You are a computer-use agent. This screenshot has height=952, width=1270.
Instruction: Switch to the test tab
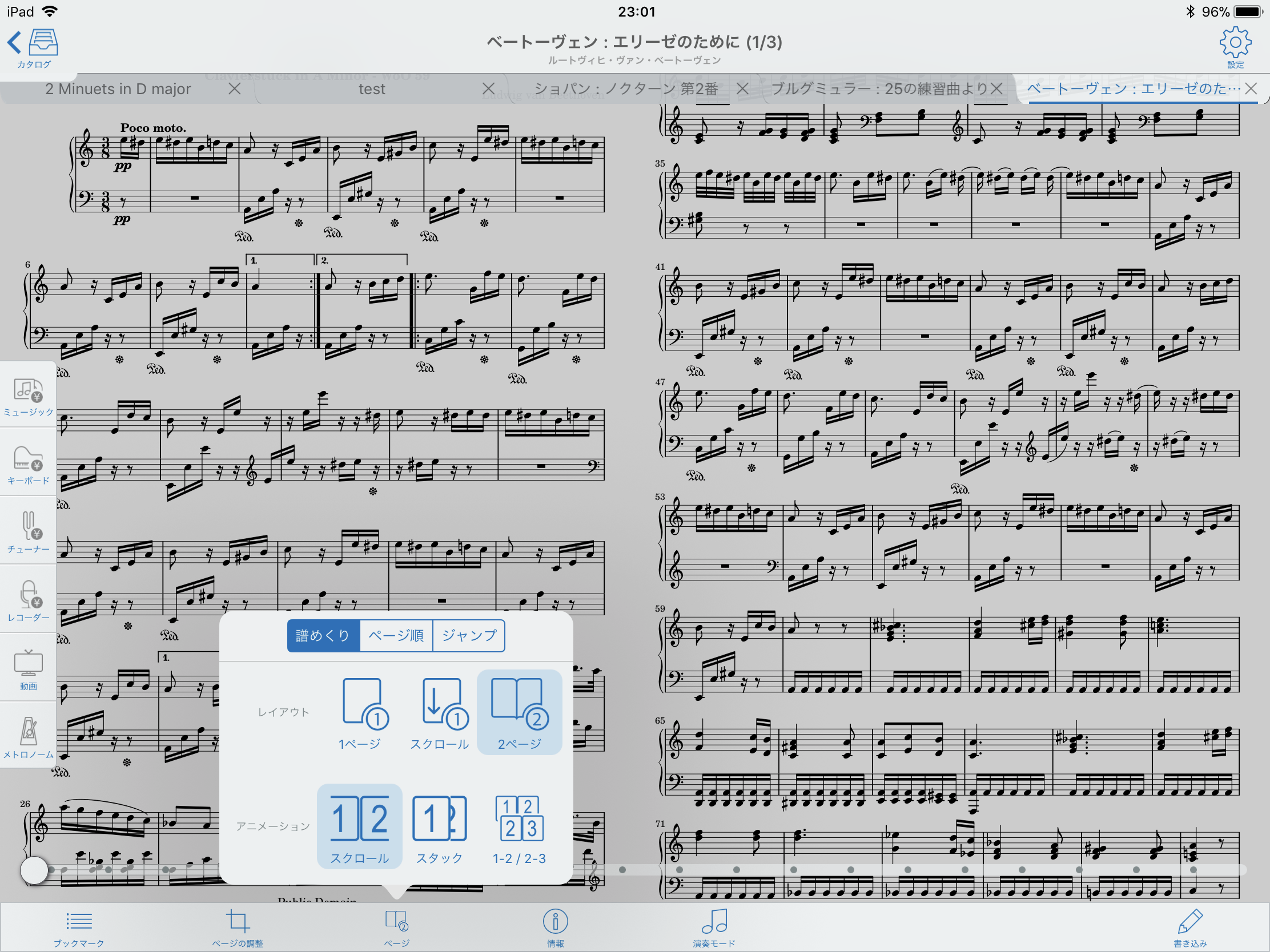(372, 89)
